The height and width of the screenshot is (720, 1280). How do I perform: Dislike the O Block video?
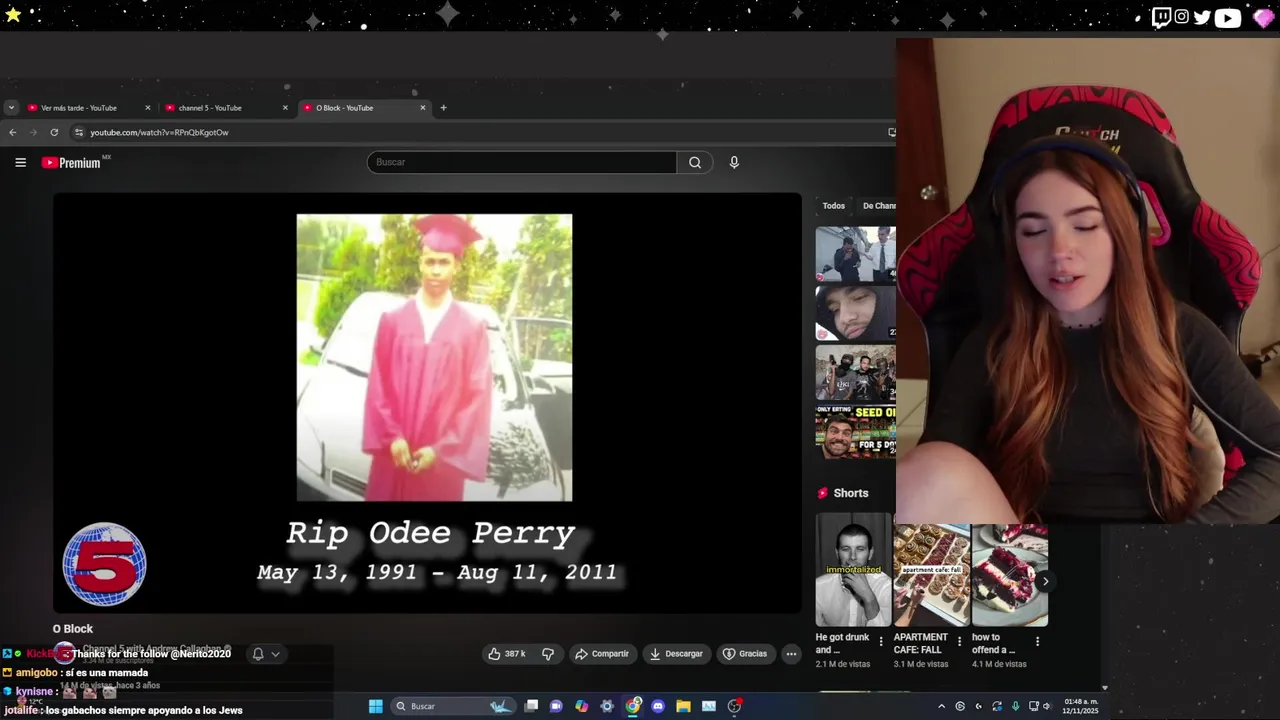click(x=548, y=654)
